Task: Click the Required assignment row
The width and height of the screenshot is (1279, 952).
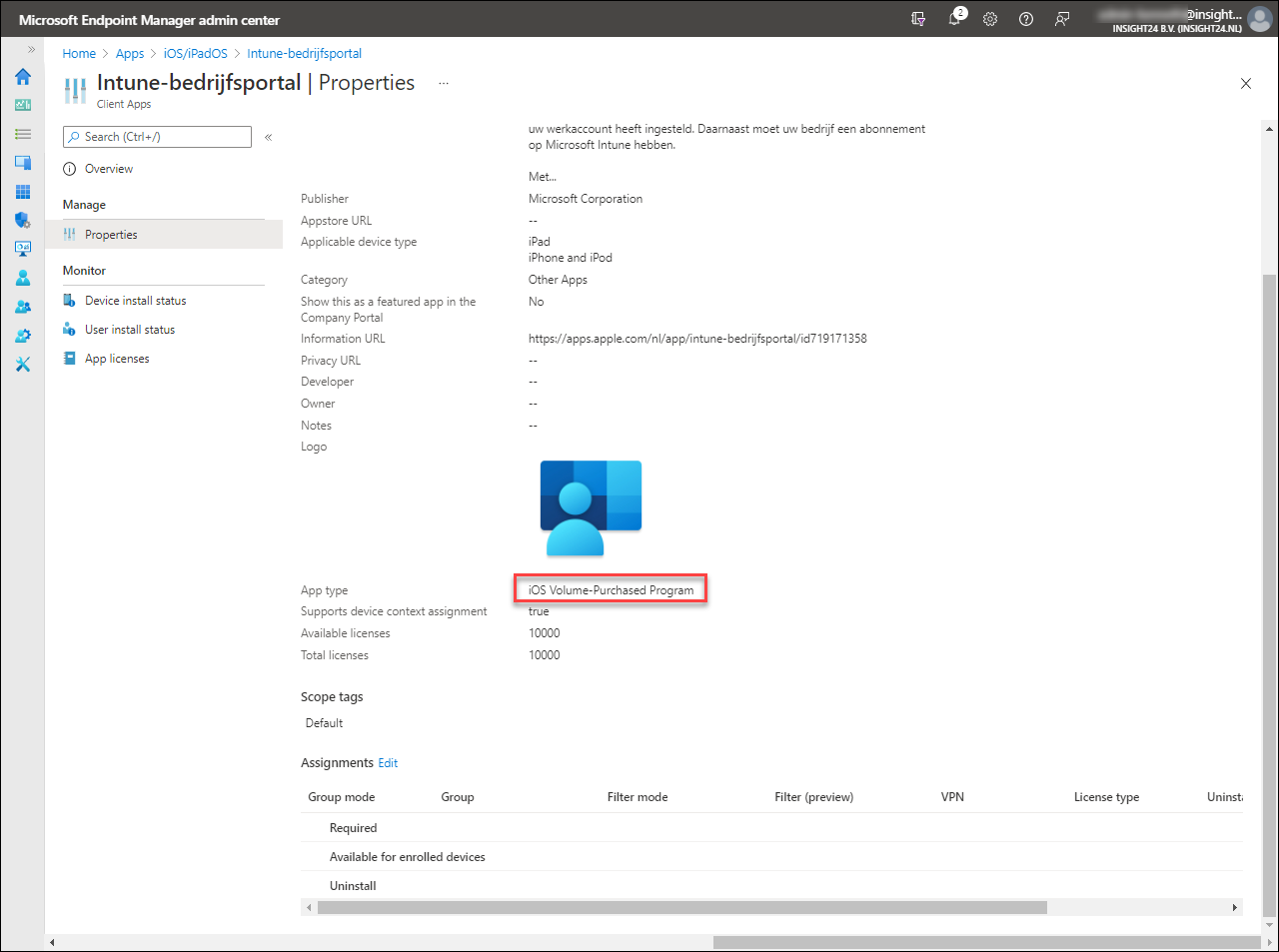Action: pyautogui.click(x=771, y=828)
